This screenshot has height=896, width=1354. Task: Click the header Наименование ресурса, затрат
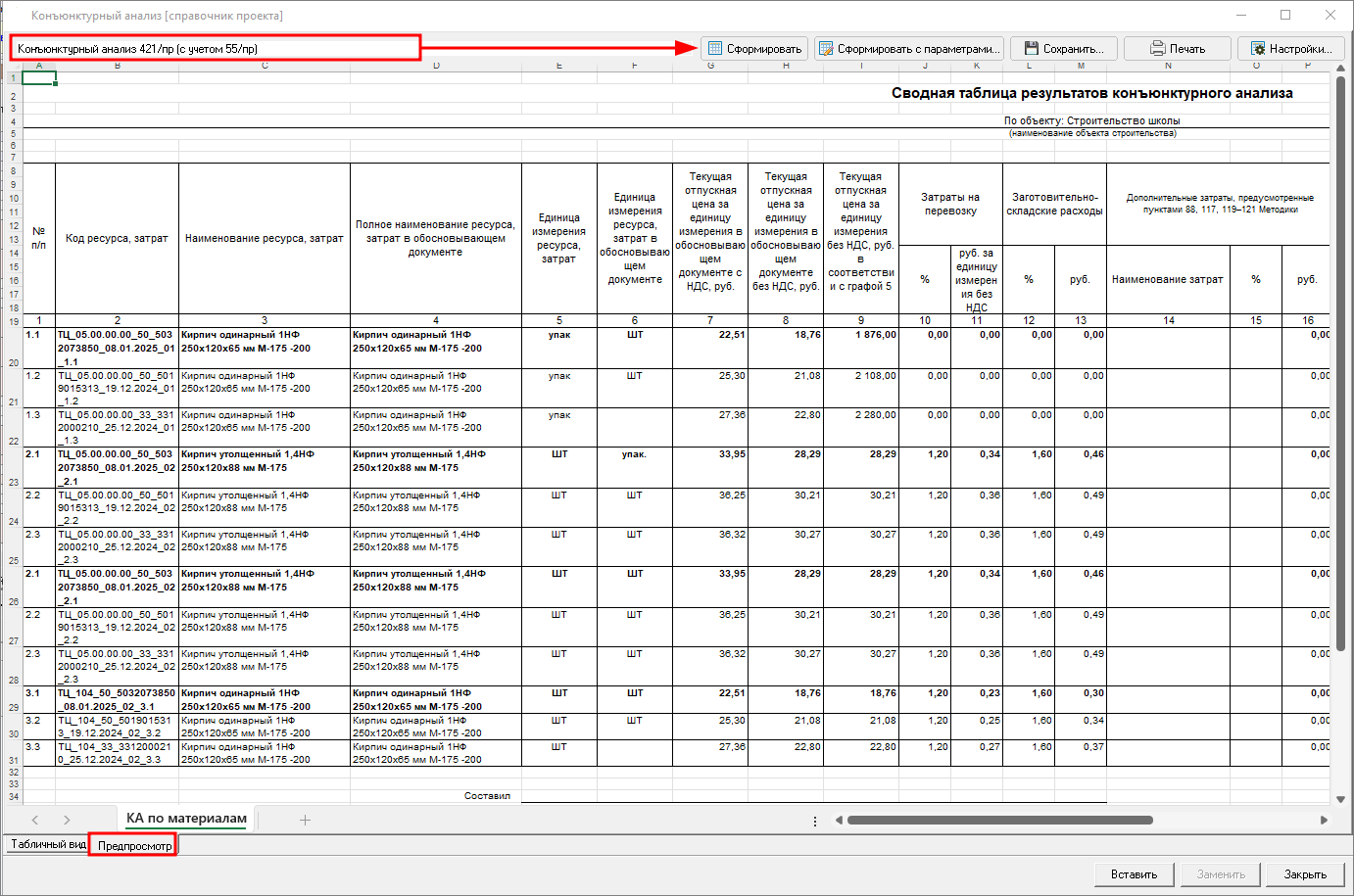click(265, 238)
